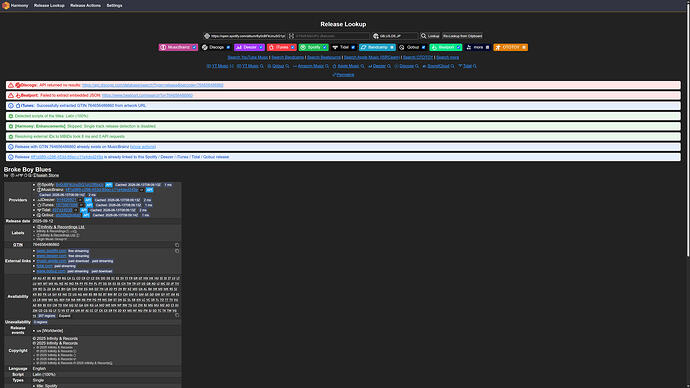The width and height of the screenshot is (690, 388).
Task: Open the Search mora link
Action: [448, 57]
